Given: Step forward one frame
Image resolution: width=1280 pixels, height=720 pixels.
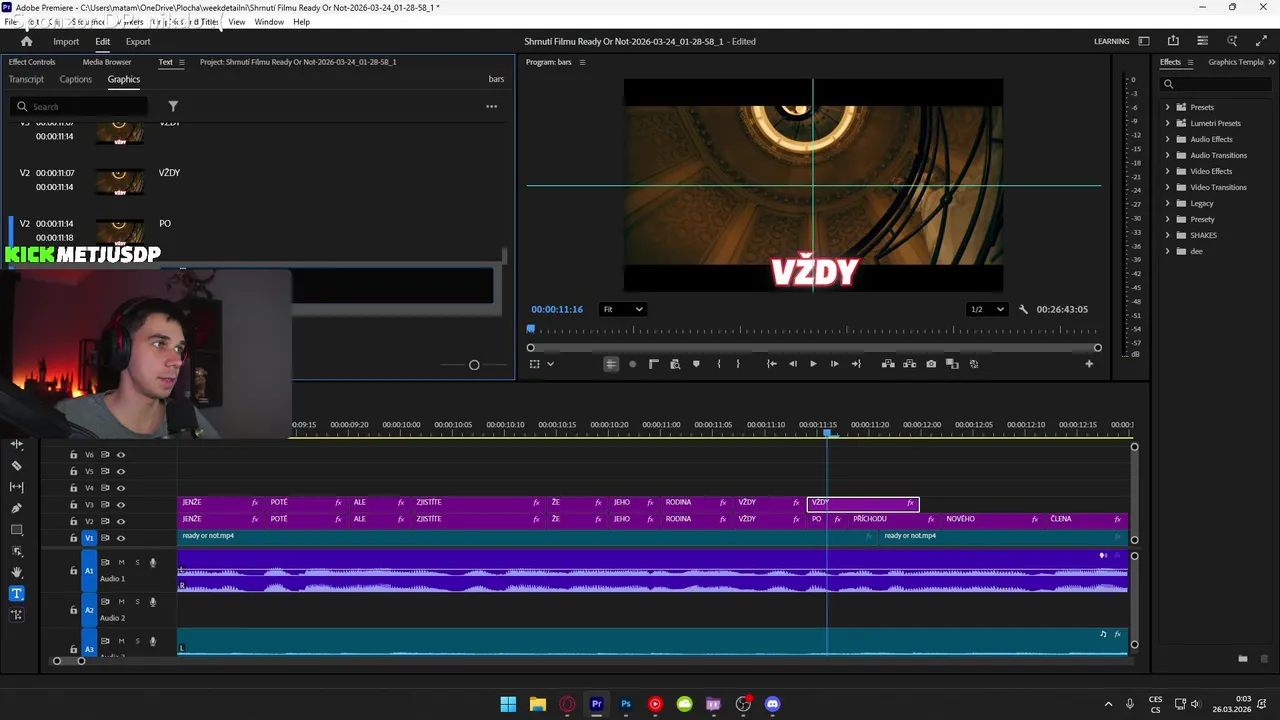Looking at the screenshot, I should [834, 364].
